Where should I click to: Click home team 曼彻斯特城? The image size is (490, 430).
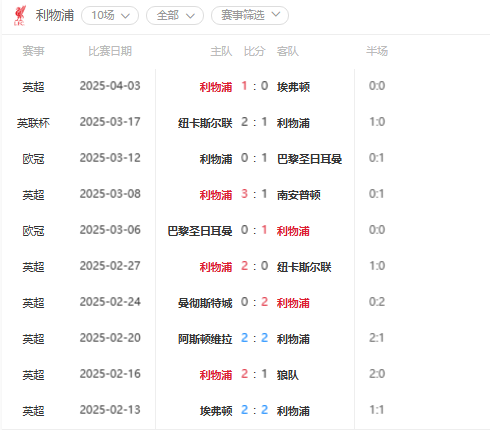coord(205,303)
